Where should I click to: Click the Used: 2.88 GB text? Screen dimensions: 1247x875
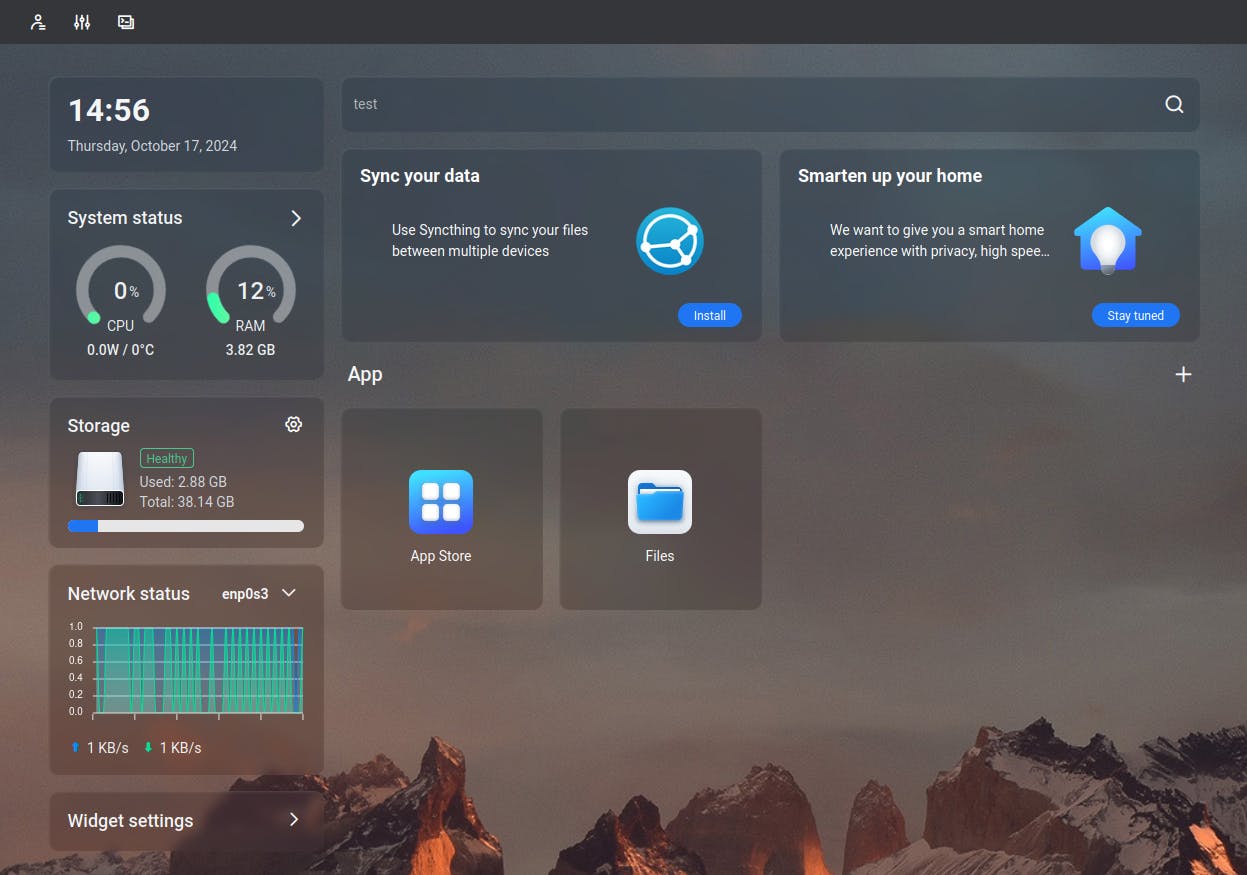pyautogui.click(x=183, y=481)
